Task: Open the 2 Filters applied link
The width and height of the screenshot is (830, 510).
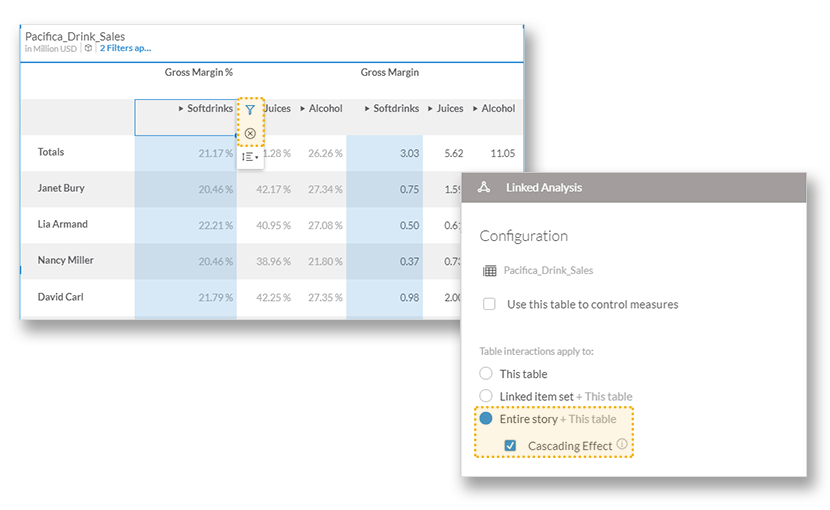Action: 125,48
